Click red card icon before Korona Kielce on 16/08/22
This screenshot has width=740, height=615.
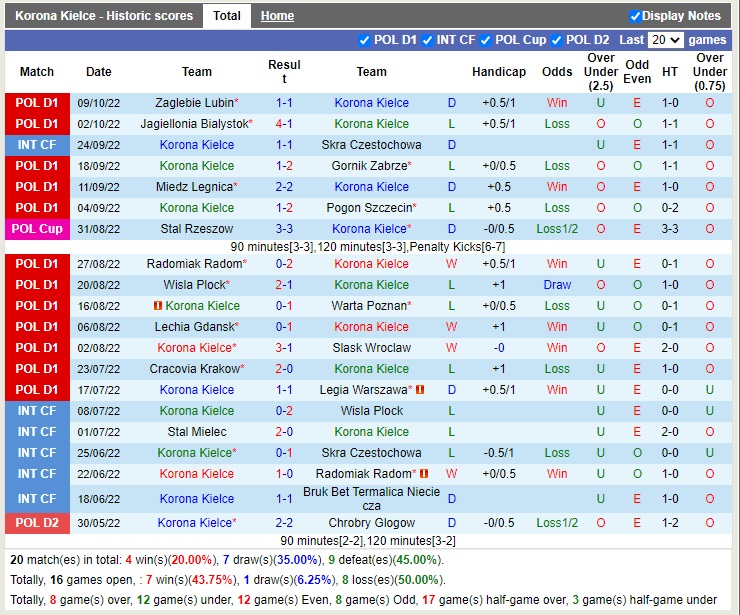pyautogui.click(x=158, y=306)
